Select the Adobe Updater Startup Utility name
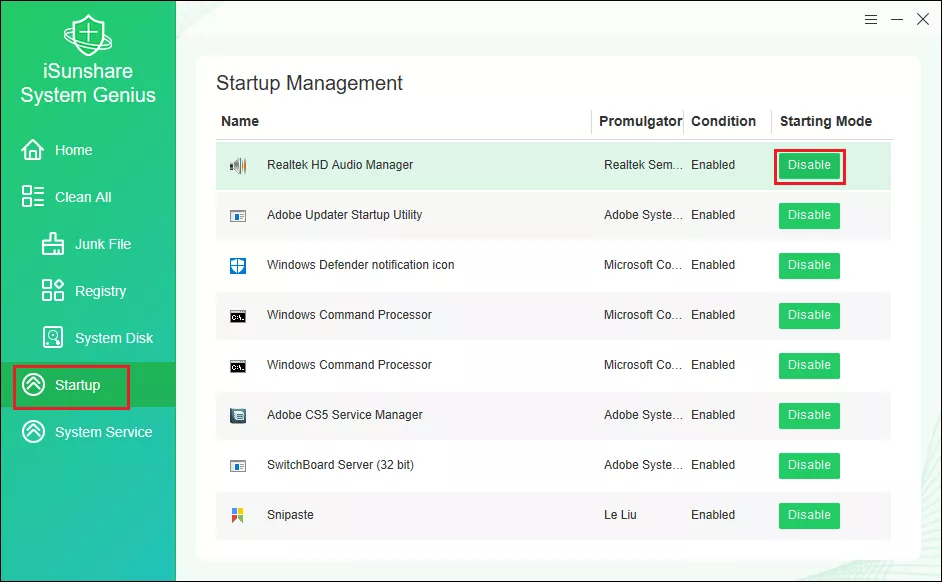Image resolution: width=942 pixels, height=582 pixels. (344, 215)
